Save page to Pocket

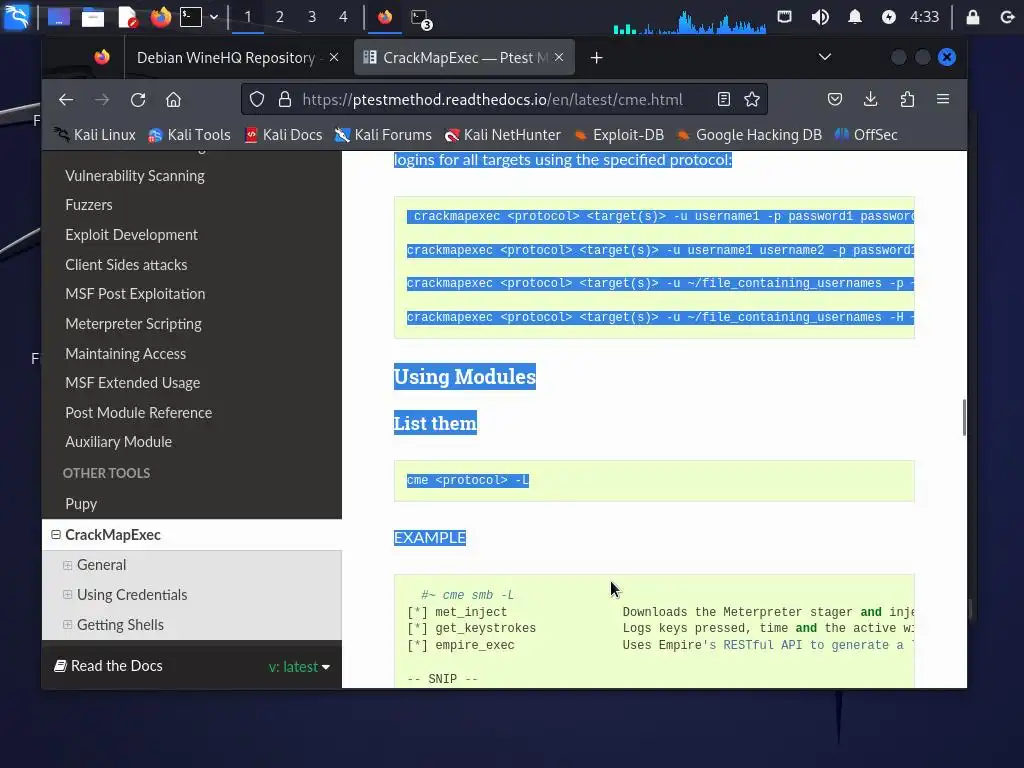click(835, 99)
